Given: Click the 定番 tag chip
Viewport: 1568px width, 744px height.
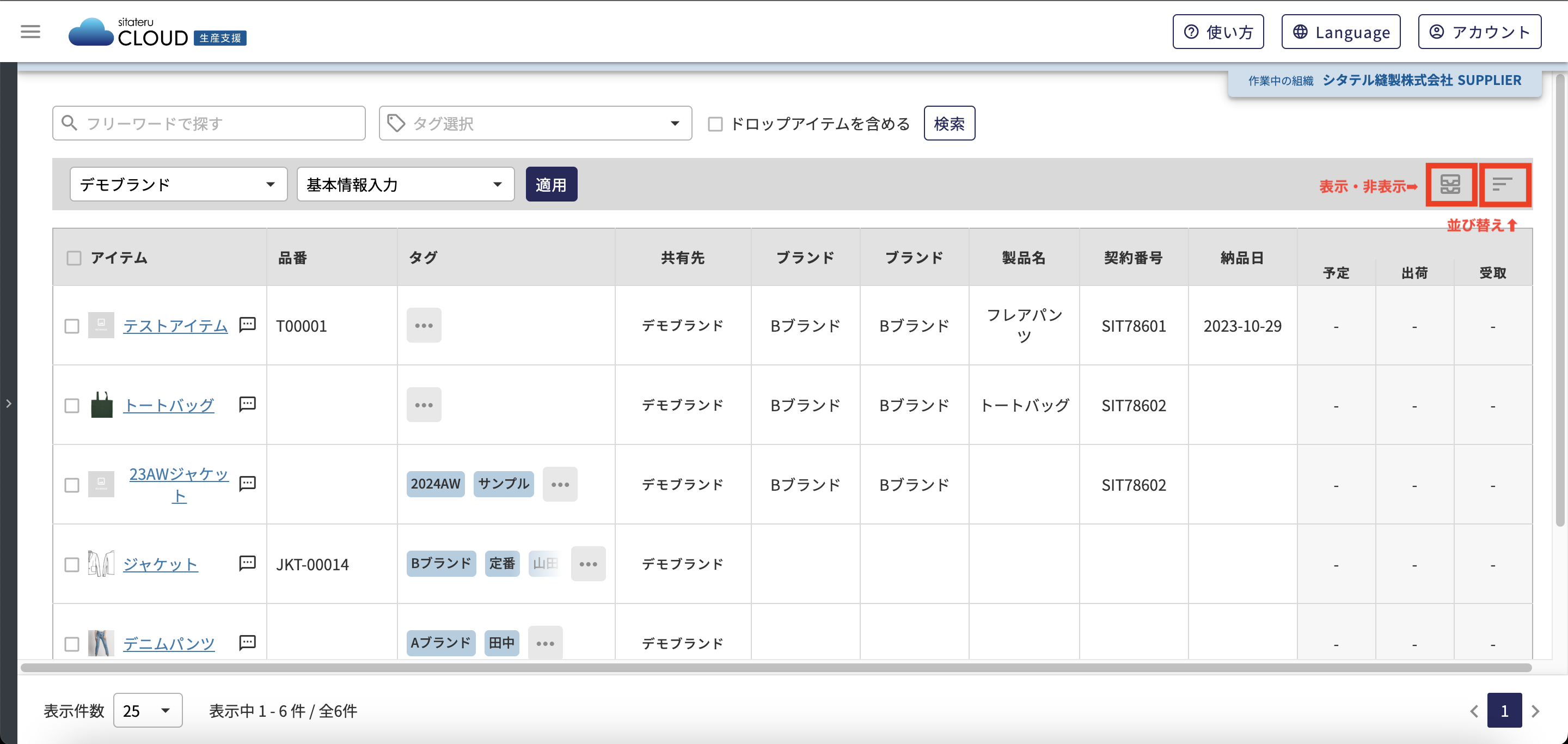Looking at the screenshot, I should (x=502, y=564).
